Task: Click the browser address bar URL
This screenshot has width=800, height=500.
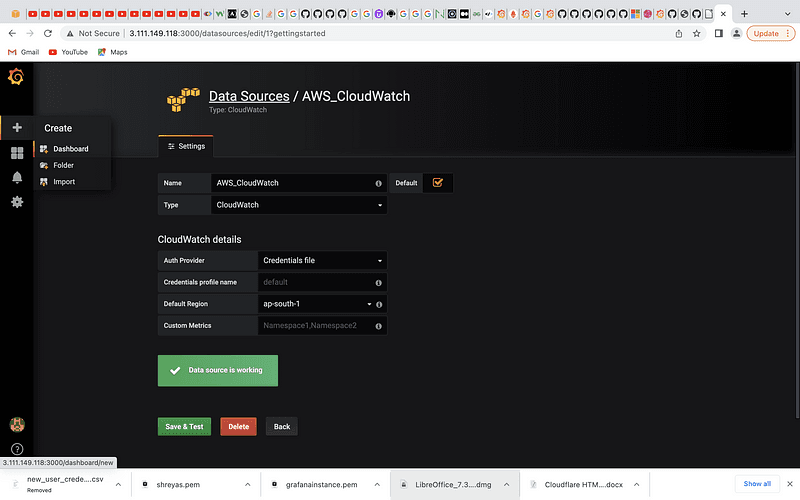Action: (x=227, y=33)
